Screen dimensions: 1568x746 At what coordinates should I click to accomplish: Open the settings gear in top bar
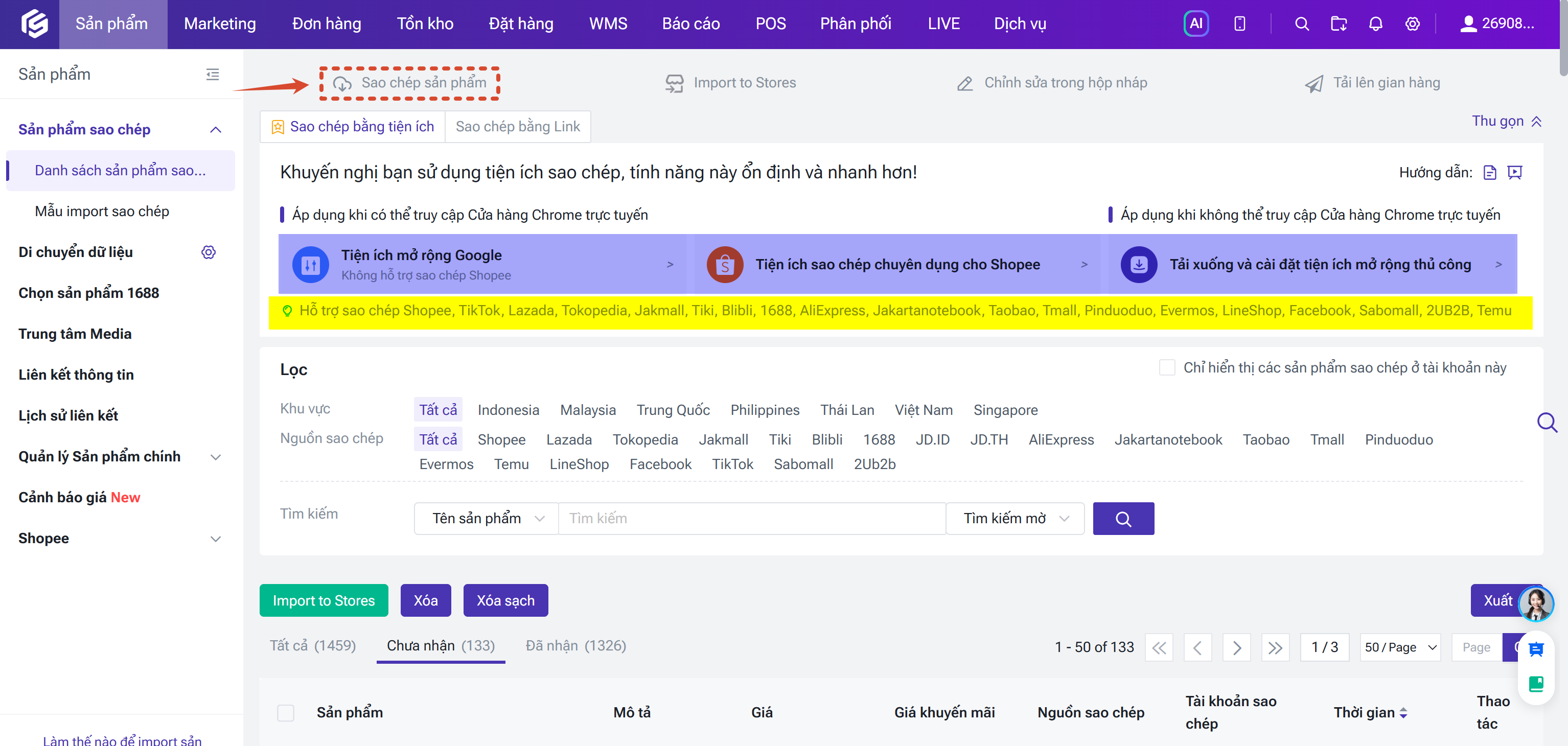coord(1412,24)
